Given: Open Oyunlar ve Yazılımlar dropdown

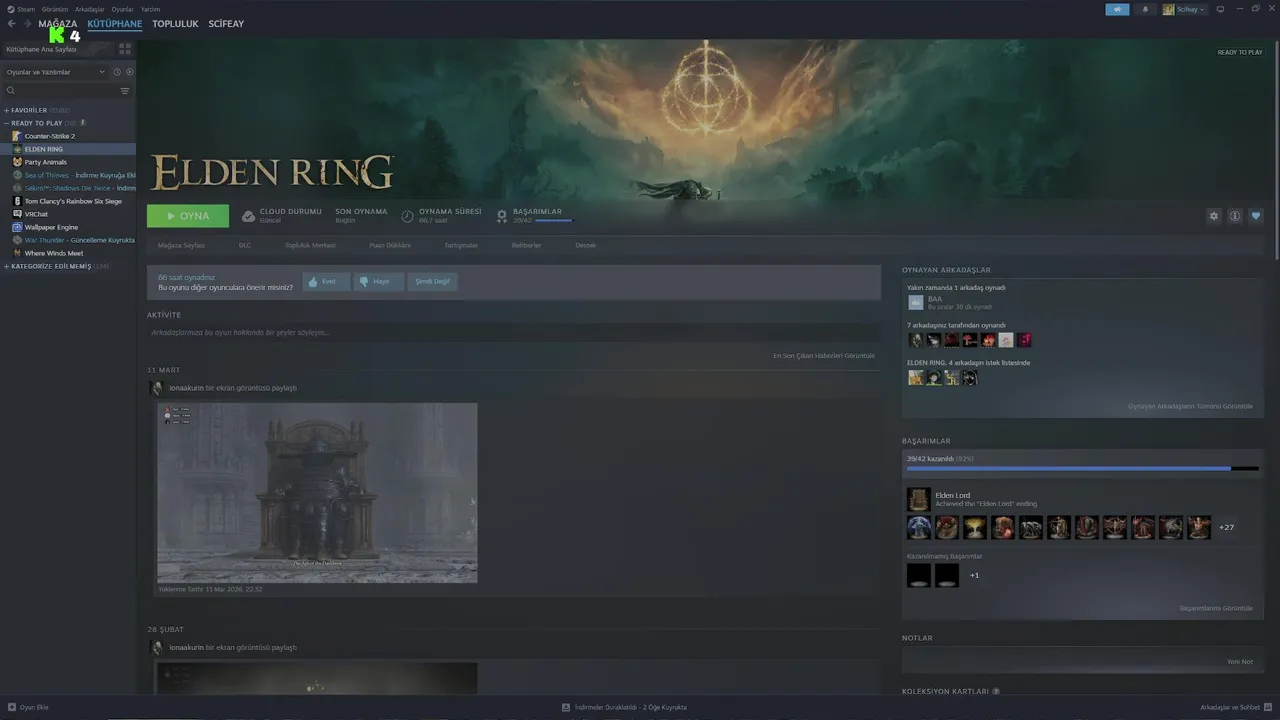Looking at the screenshot, I should [55, 72].
